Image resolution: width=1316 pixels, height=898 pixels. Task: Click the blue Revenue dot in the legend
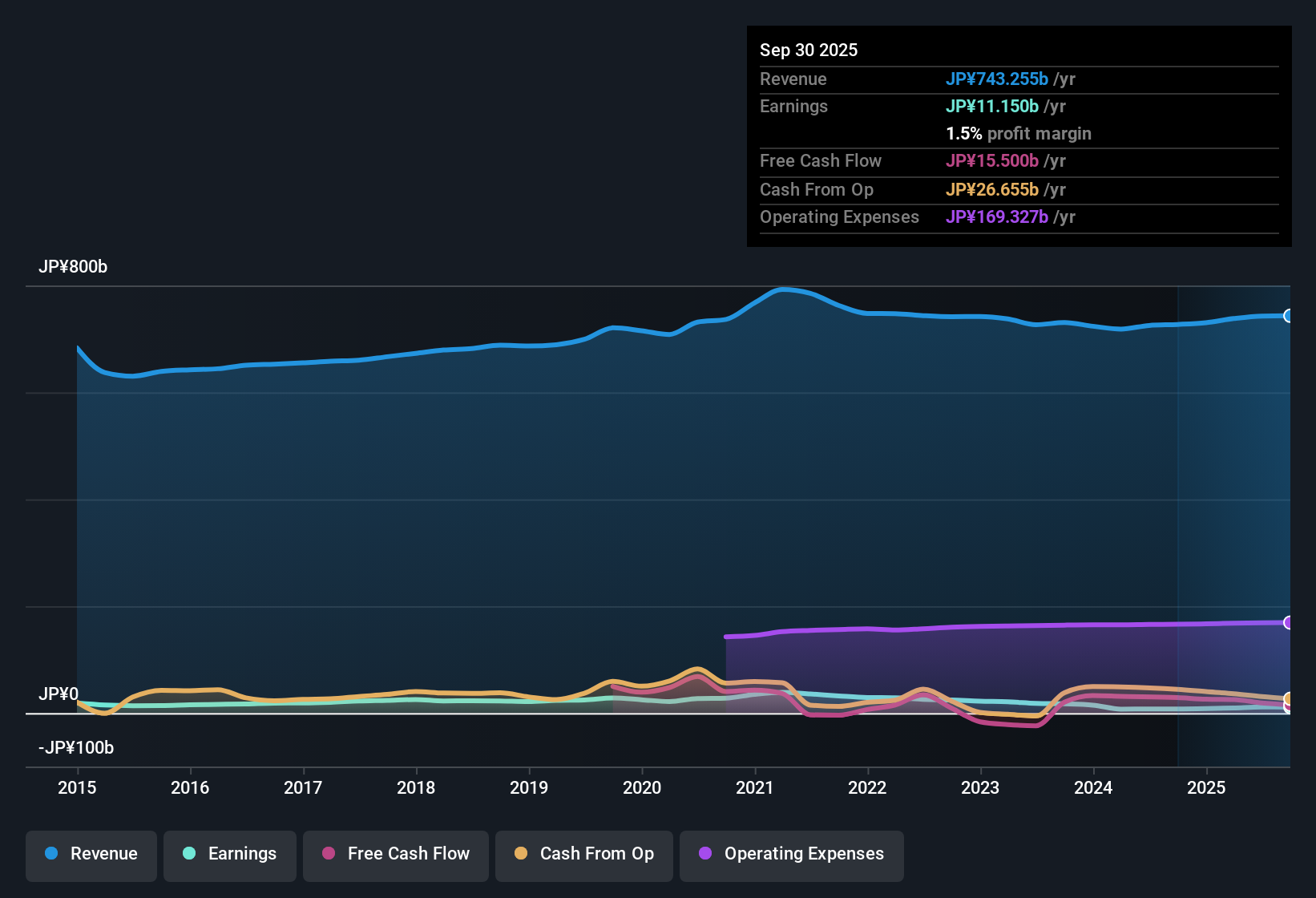(51, 854)
